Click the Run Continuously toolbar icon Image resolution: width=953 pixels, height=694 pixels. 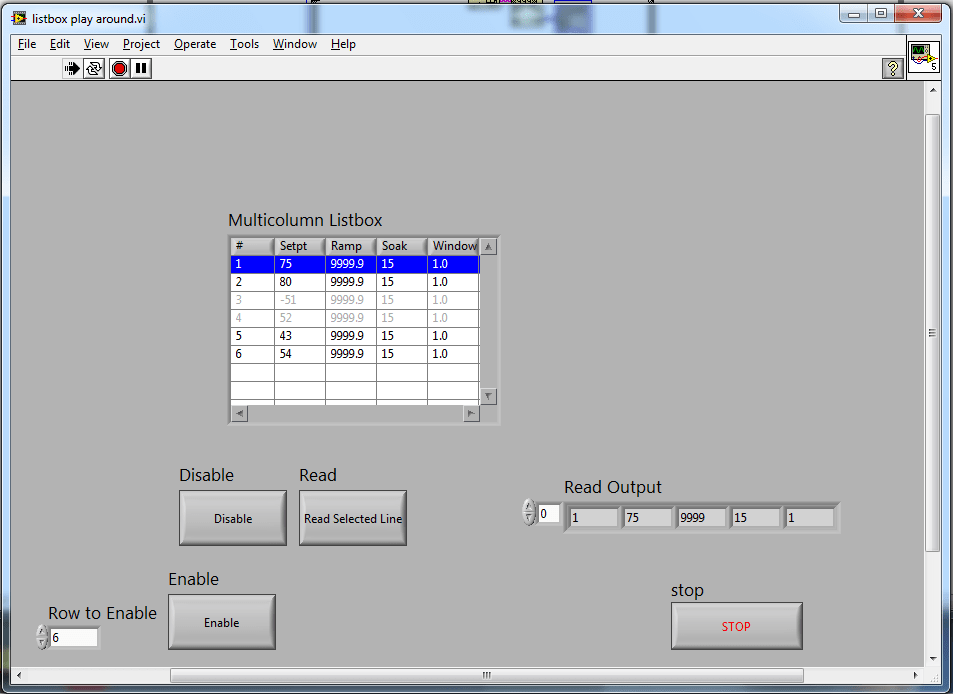pos(93,68)
